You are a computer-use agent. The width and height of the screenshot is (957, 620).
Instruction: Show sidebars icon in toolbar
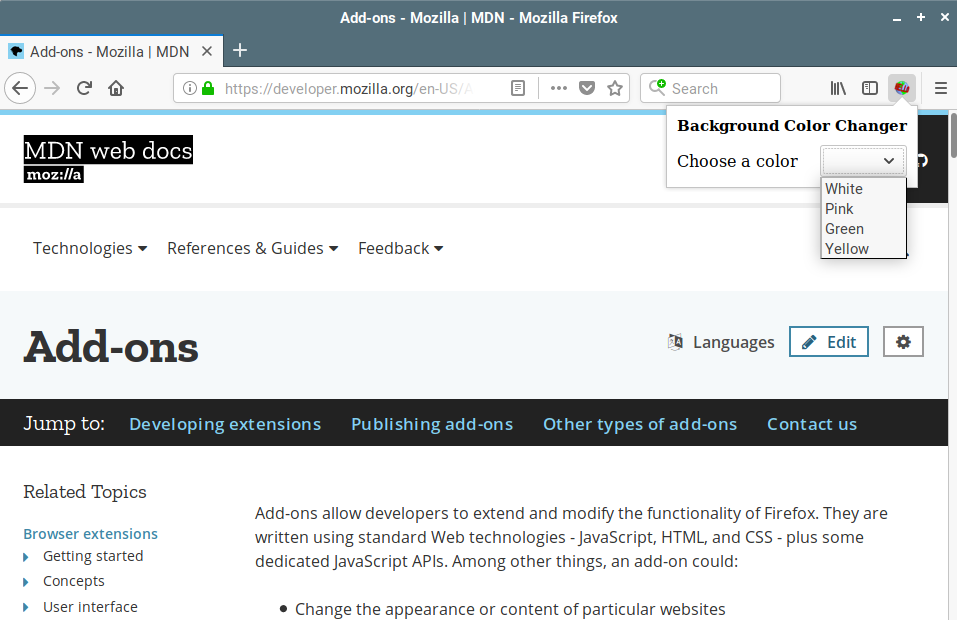870,88
